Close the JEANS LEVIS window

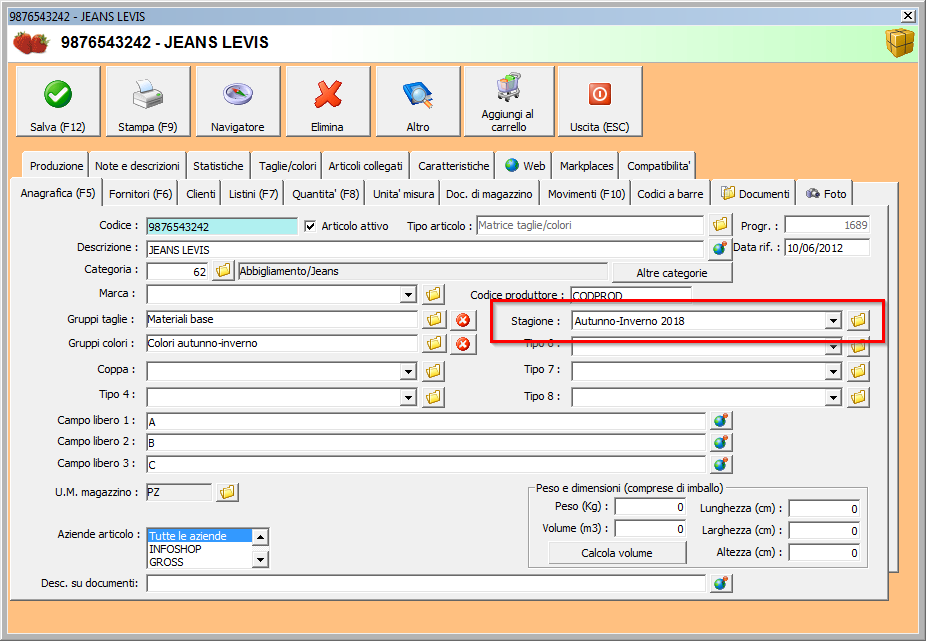coord(908,16)
